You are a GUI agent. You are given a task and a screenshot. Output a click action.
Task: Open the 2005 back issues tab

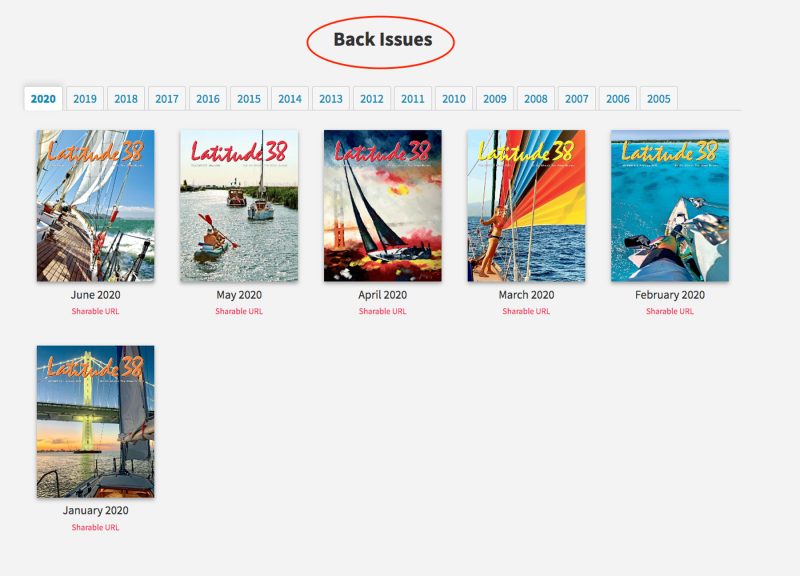[659, 98]
